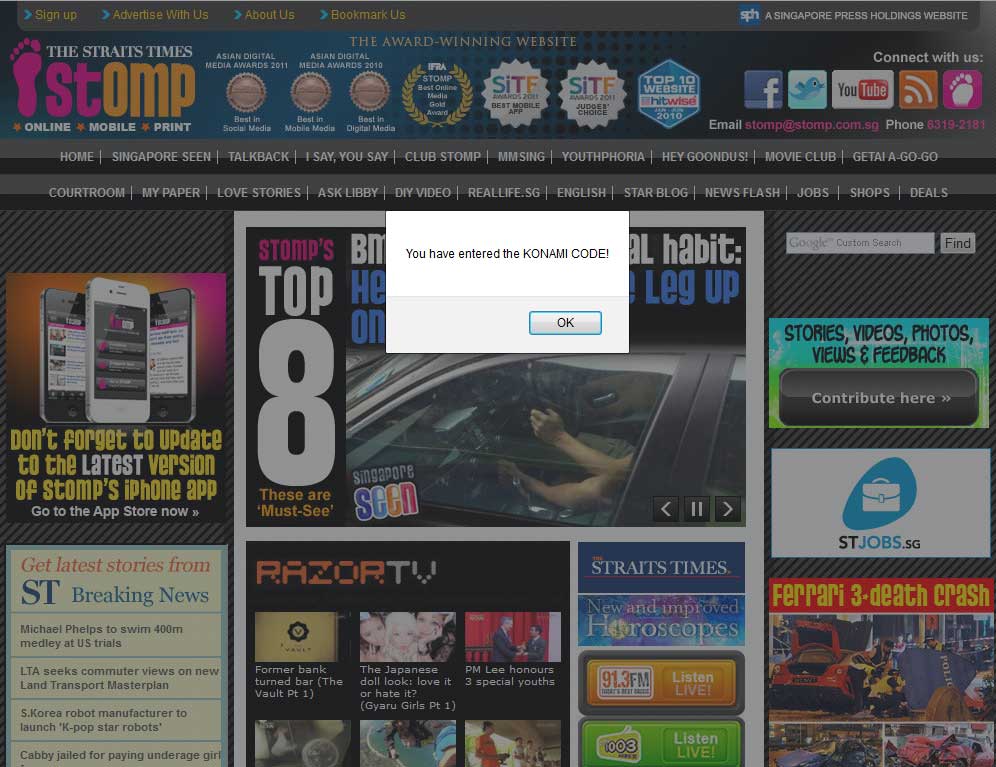Open the DEALS menu item
996x767 pixels.
929,193
